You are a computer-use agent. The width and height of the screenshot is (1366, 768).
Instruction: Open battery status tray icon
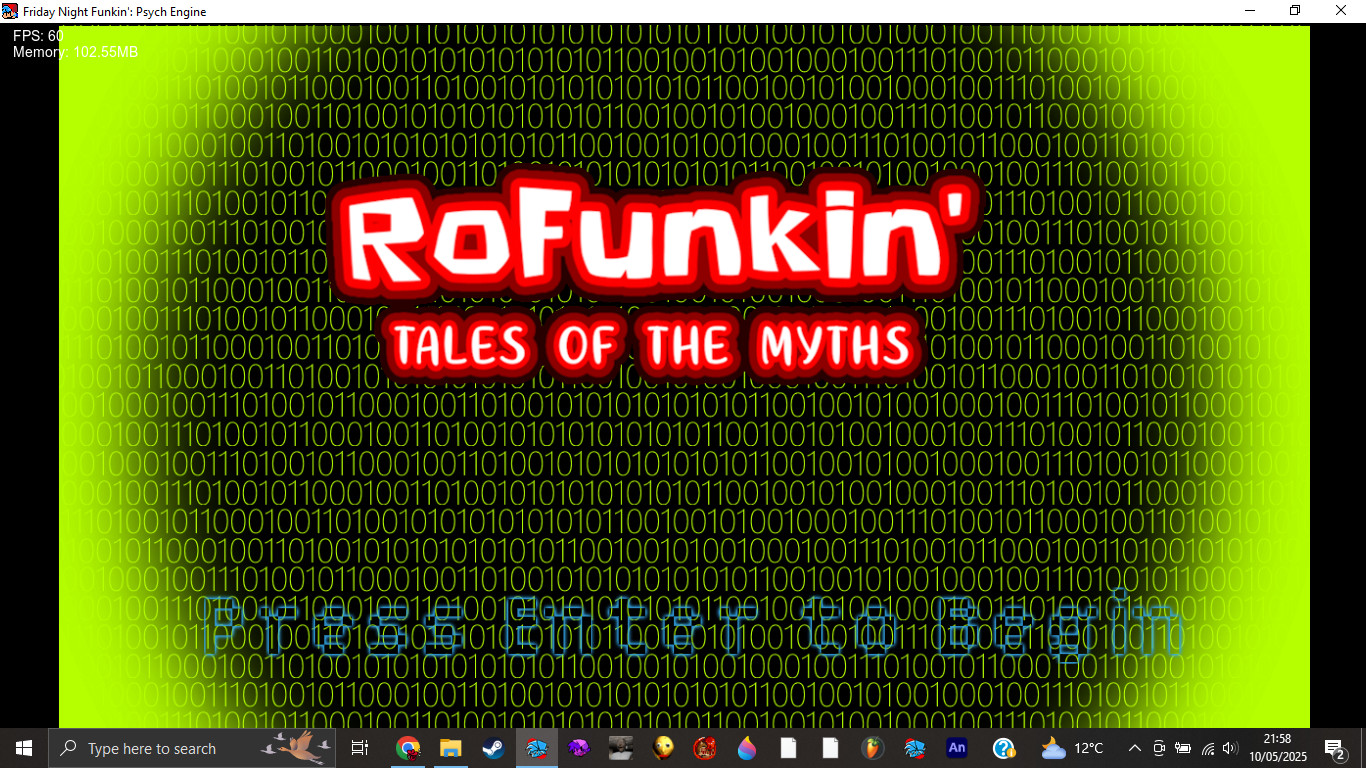[x=1183, y=748]
